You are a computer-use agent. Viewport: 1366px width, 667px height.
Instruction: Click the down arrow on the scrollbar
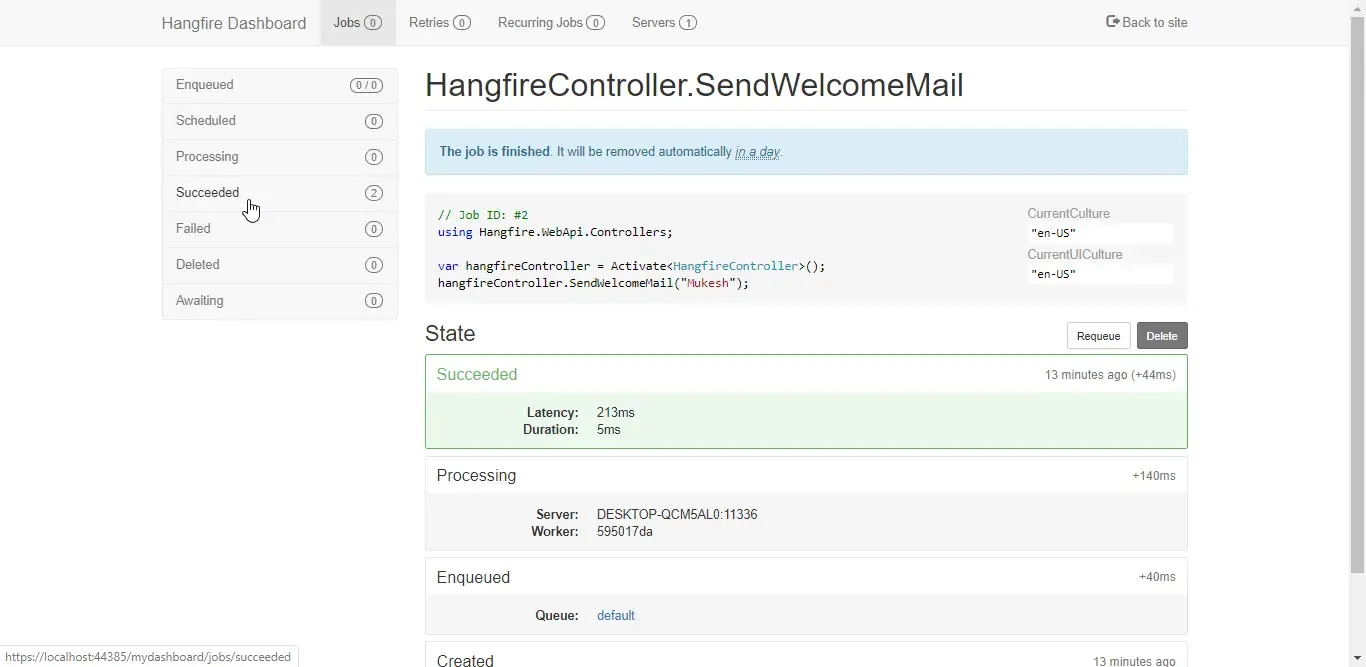click(1357, 659)
